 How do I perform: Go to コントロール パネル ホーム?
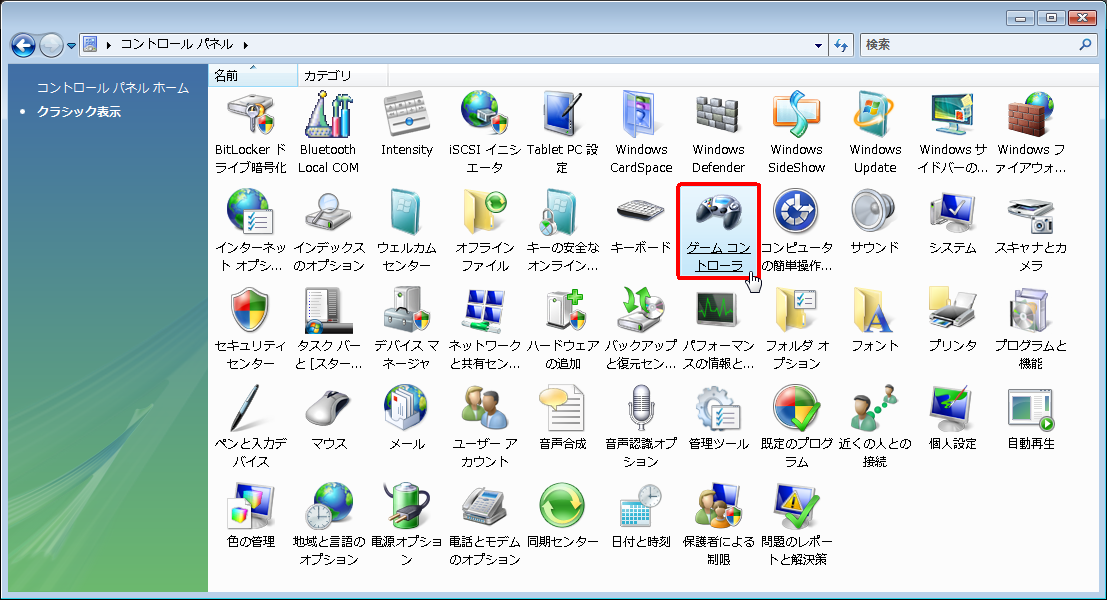[x=113, y=88]
